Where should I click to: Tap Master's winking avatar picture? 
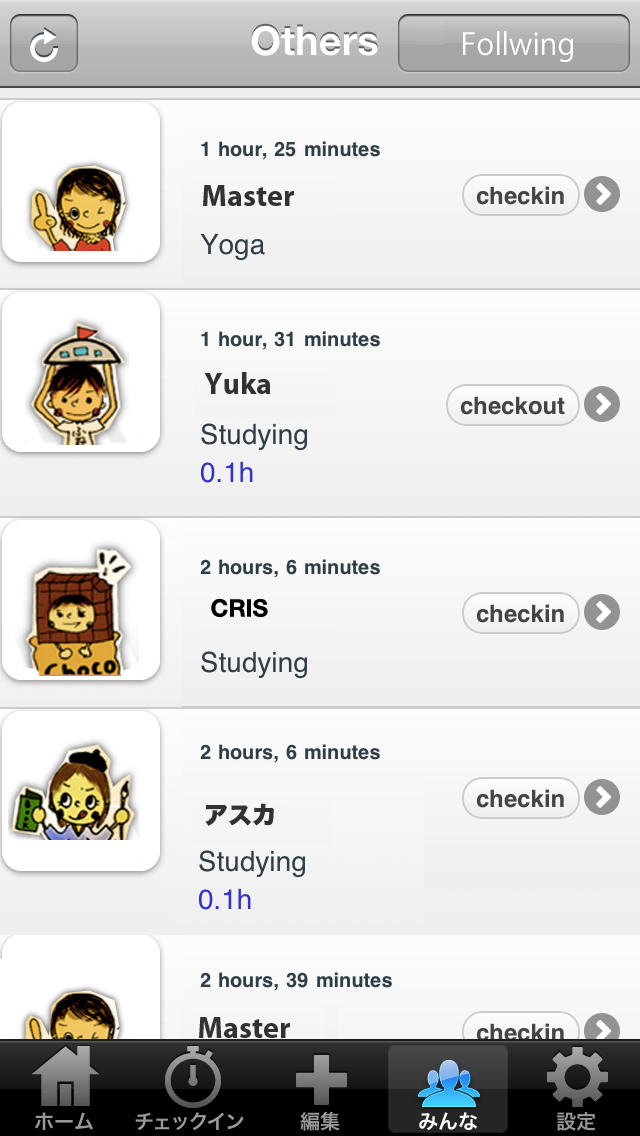click(81, 182)
